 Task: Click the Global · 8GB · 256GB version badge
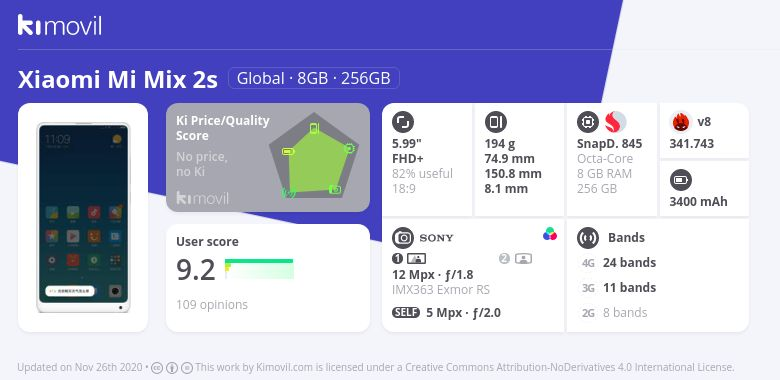click(x=314, y=78)
